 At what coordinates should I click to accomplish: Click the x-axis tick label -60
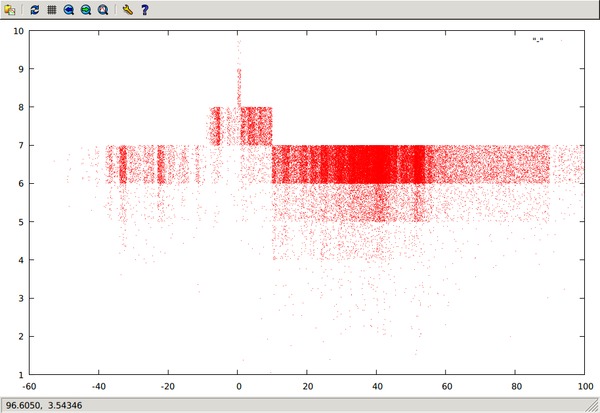(29, 385)
